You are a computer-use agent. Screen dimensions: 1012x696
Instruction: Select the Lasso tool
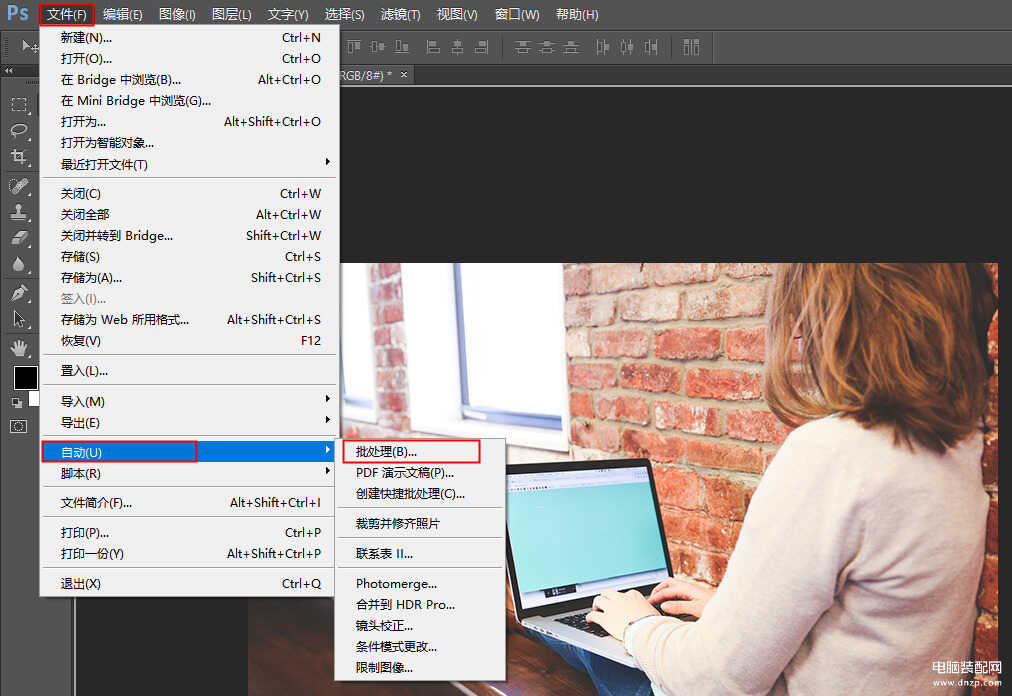point(19,130)
